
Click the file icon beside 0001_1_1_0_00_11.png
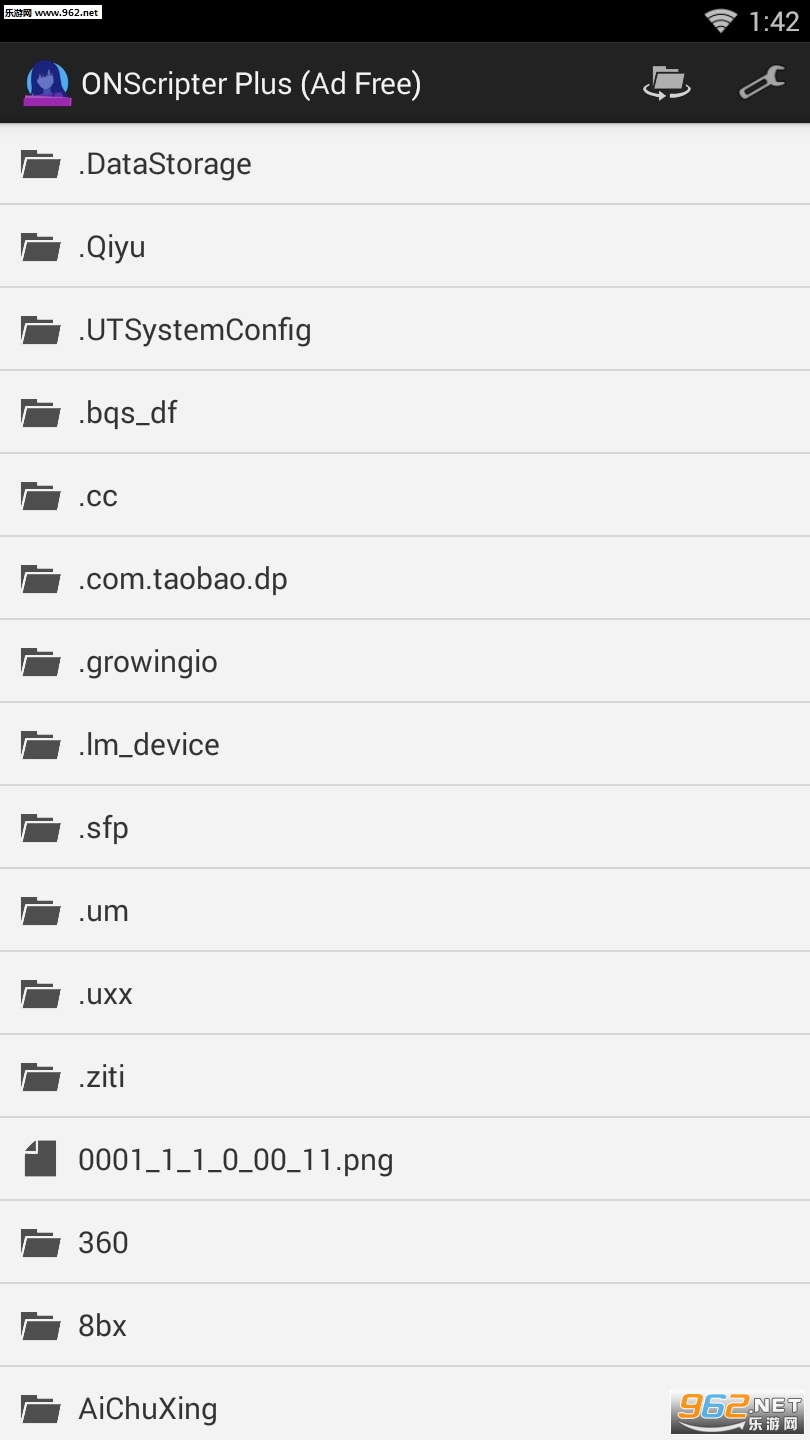[x=41, y=1159]
